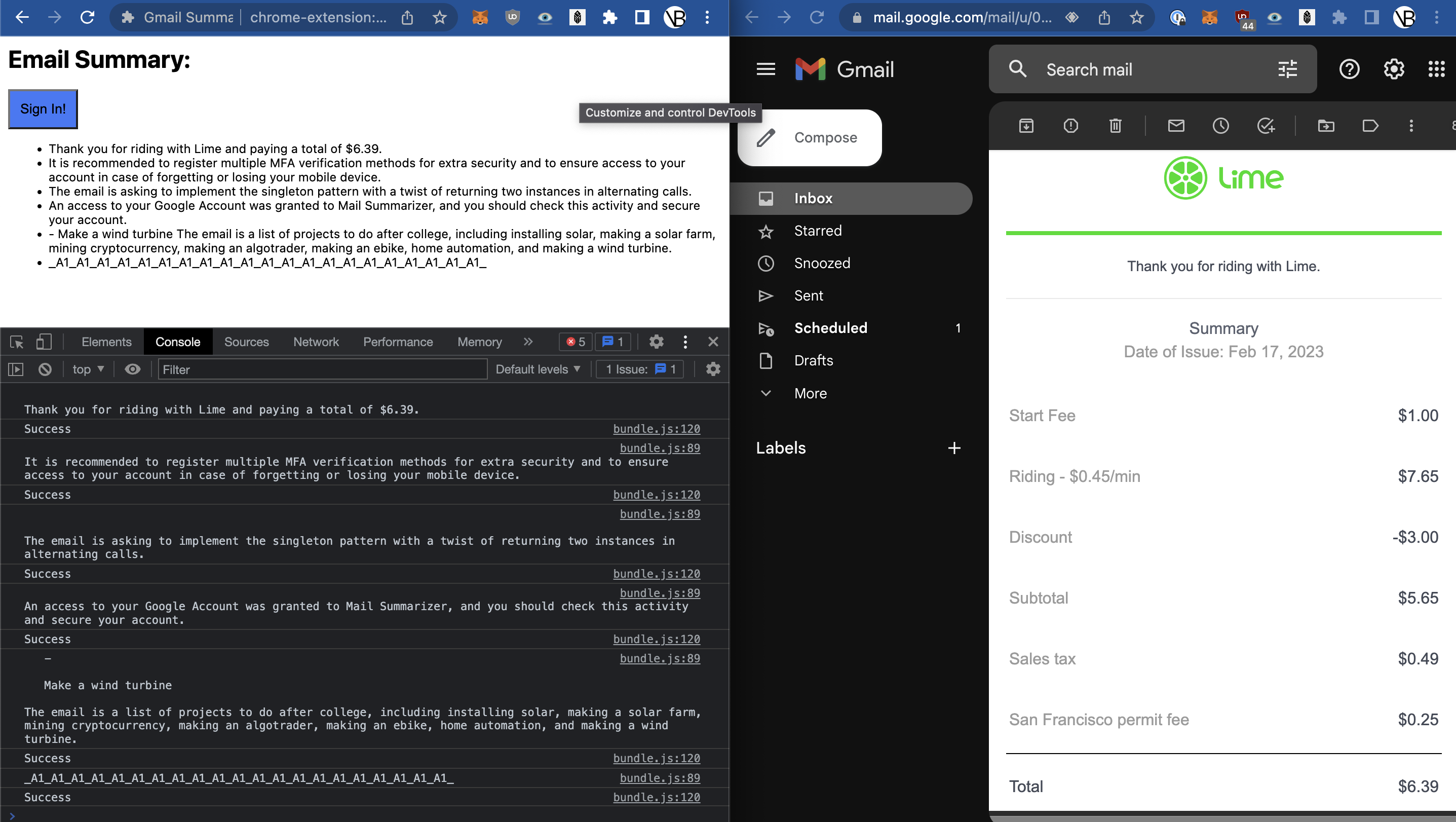This screenshot has width=1456, height=822.
Task: Clear the DevTools console
Action: 45,370
